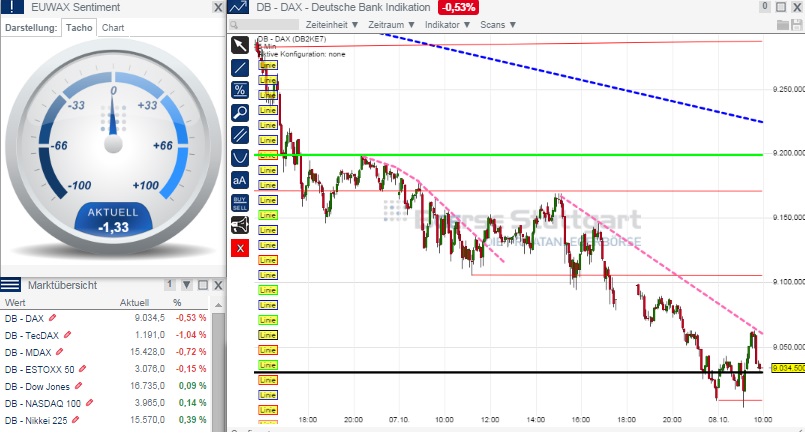The image size is (805, 443).
Task: Select the DB - DAX row name
Action: click(24, 318)
